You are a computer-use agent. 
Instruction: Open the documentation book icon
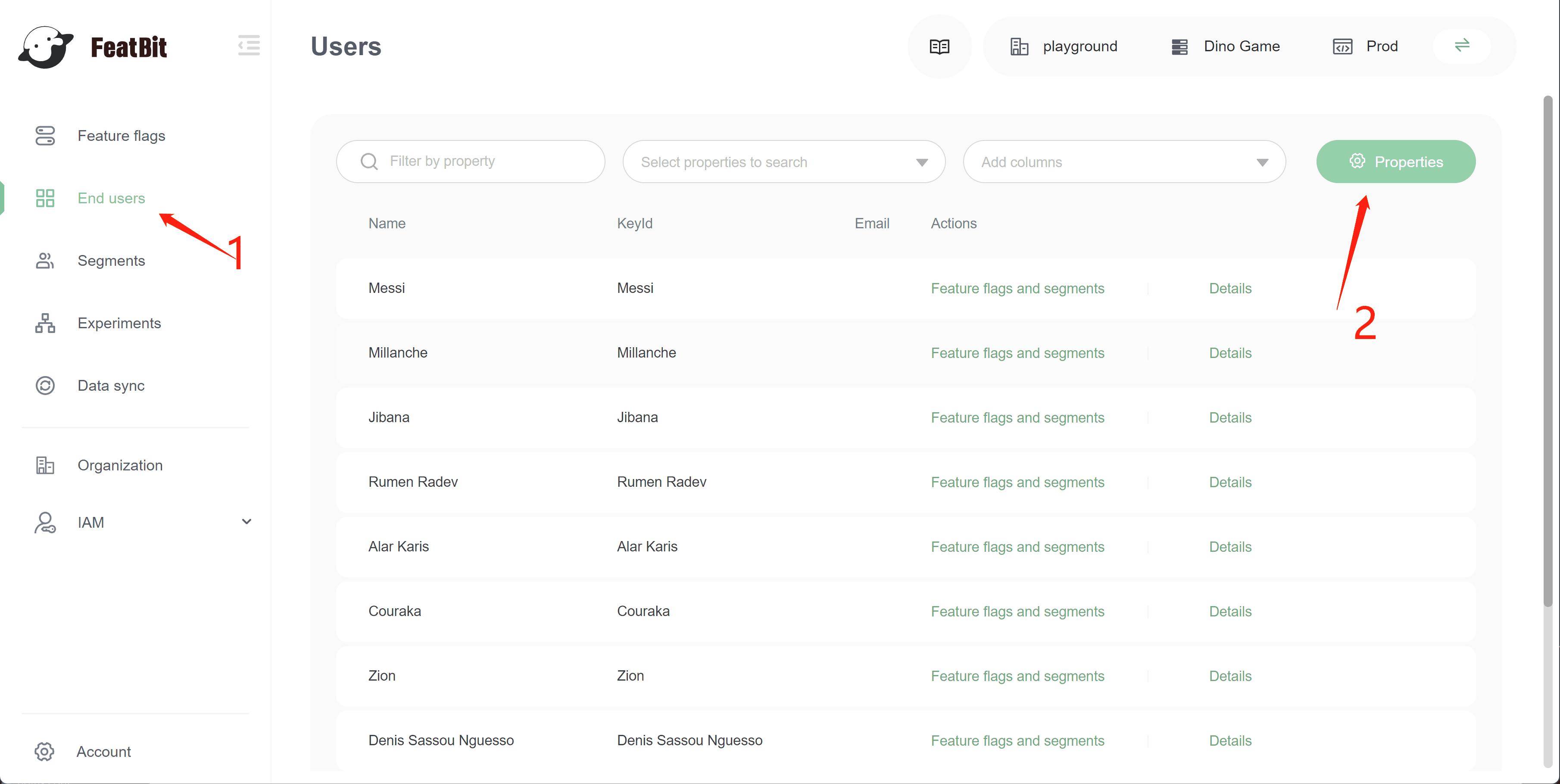[x=939, y=47]
